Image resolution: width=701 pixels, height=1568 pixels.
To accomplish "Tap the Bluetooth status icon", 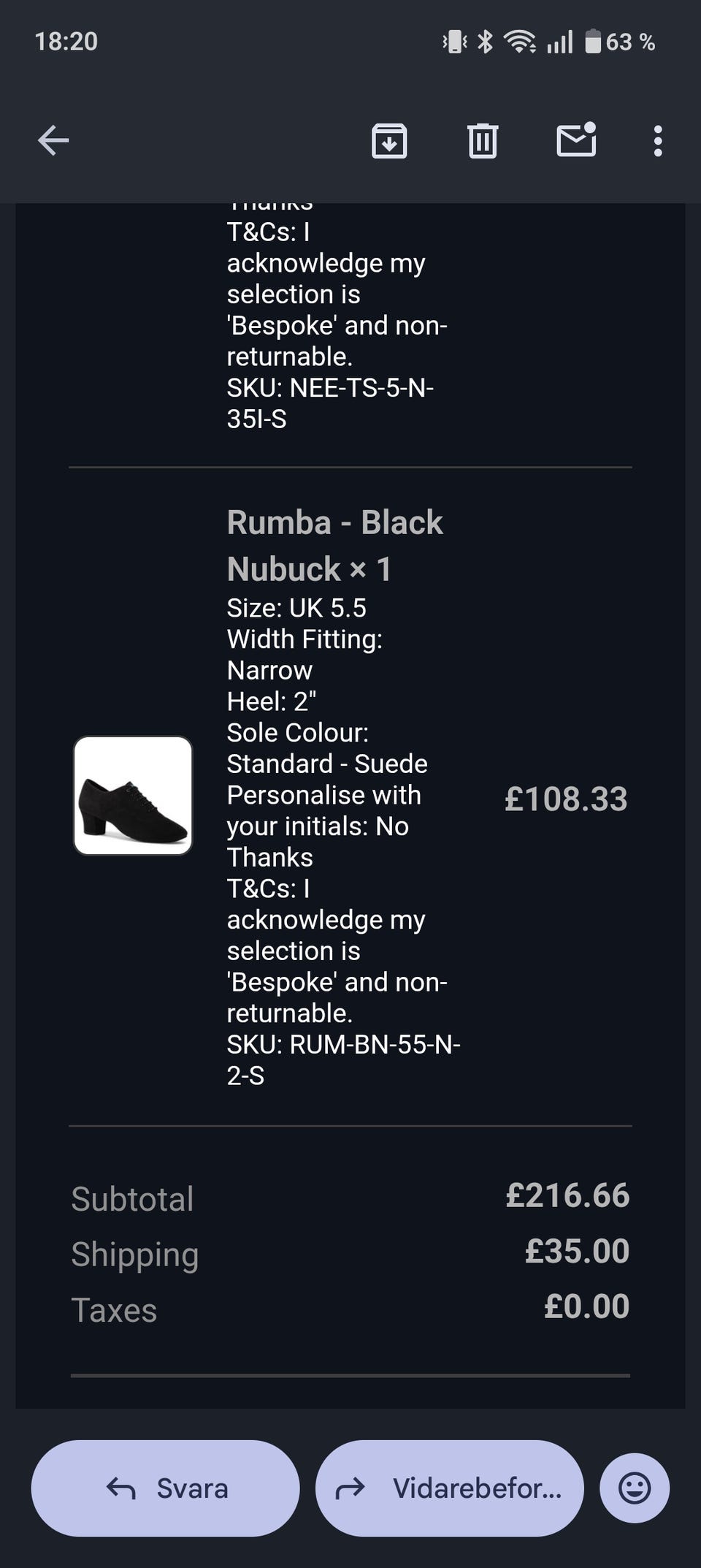I will tap(485, 42).
